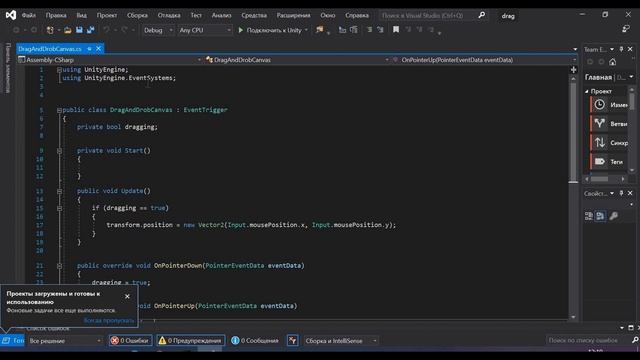This screenshot has width=640, height=360.
Task: Click the Save All icon
Action: 90,30
